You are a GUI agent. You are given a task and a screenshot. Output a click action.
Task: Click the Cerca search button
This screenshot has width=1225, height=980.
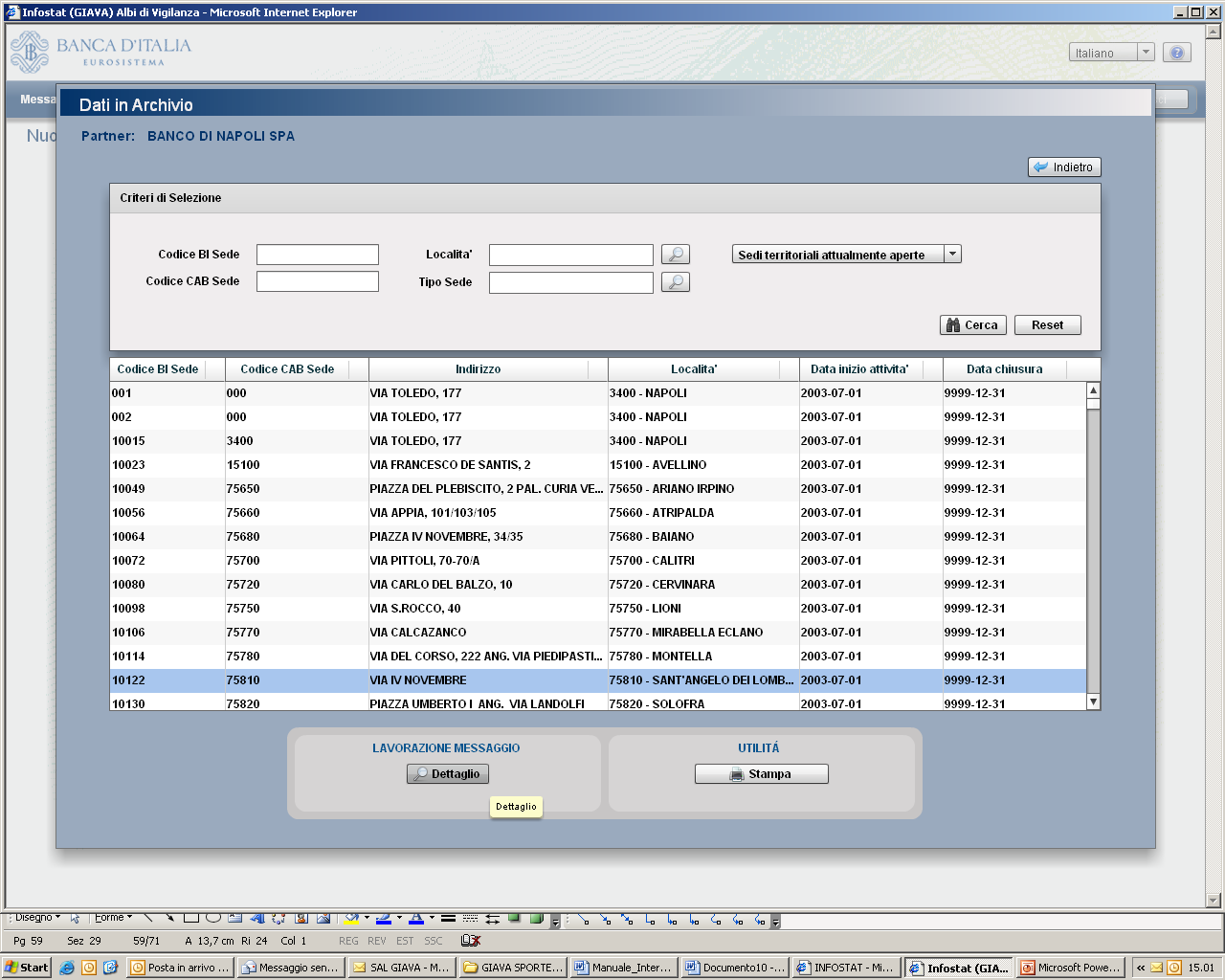pos(972,325)
